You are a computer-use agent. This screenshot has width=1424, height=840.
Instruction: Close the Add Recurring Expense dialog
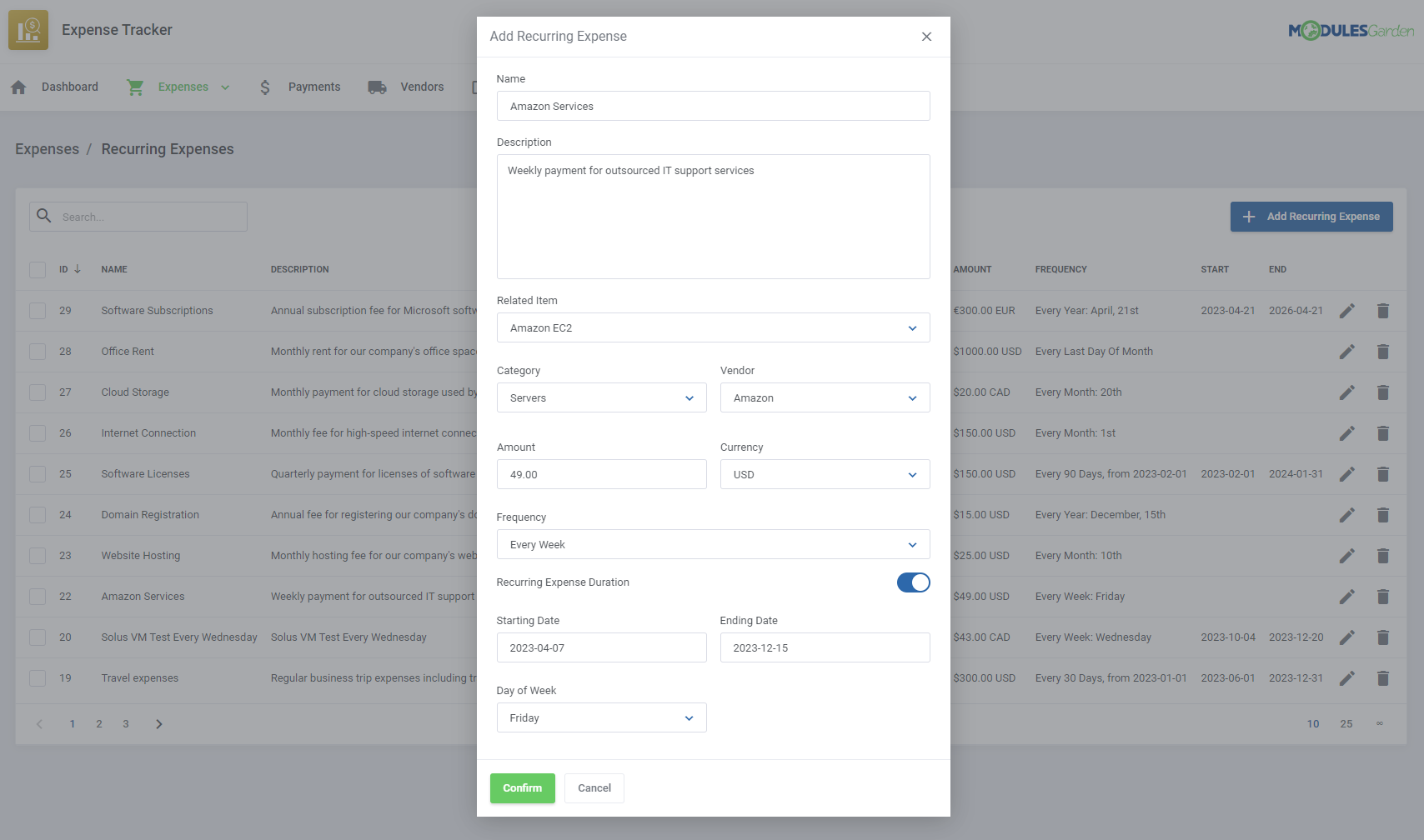click(x=926, y=37)
